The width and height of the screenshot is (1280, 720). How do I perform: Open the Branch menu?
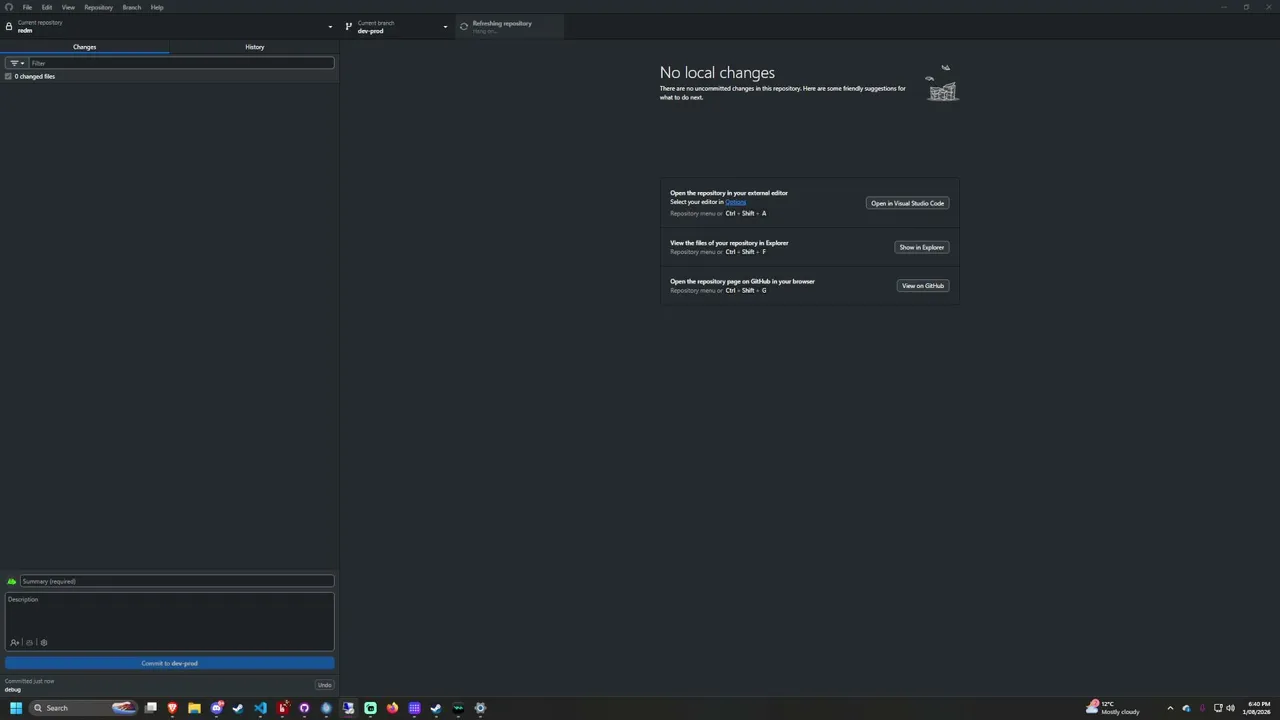(131, 7)
